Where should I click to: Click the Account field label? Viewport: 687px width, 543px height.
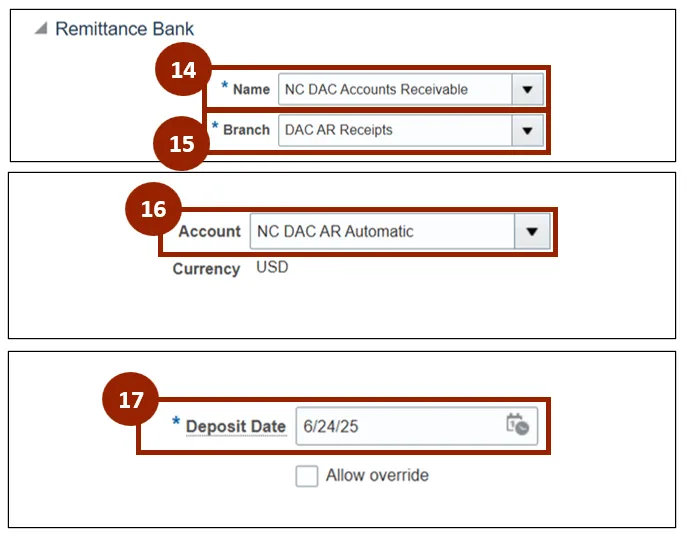pos(209,231)
